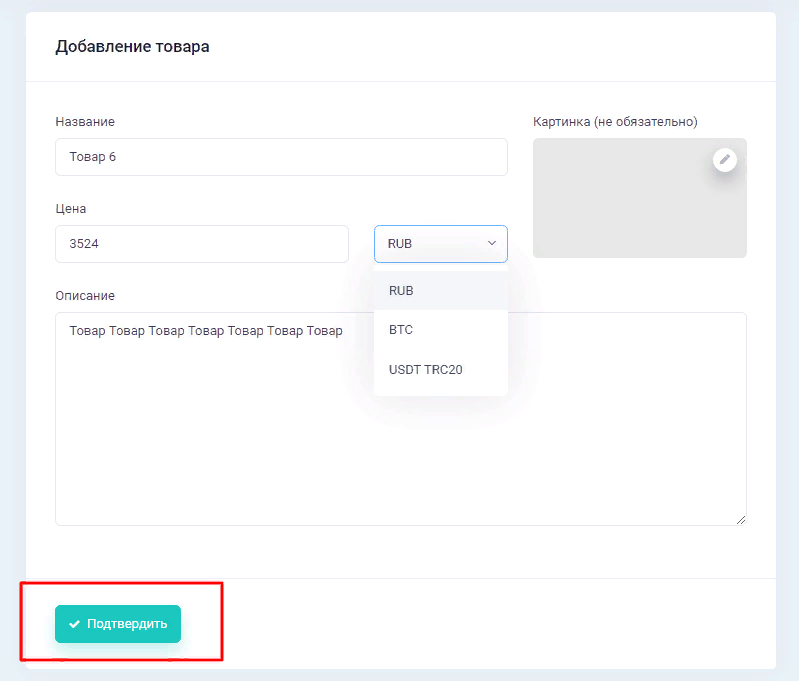The height and width of the screenshot is (681, 799).
Task: Select RUB from the currency list
Action: (401, 290)
